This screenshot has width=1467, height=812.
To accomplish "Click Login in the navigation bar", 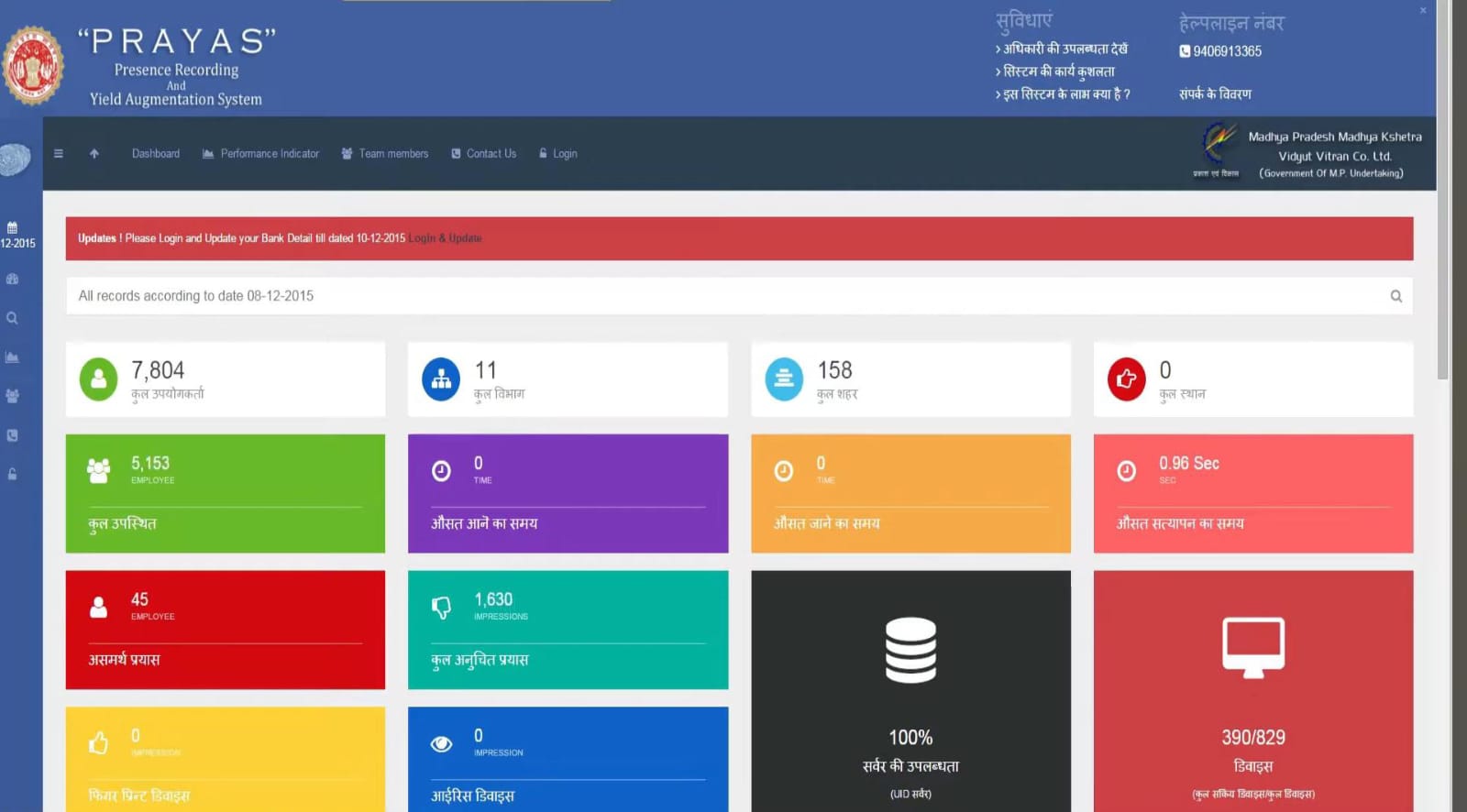I will [558, 154].
